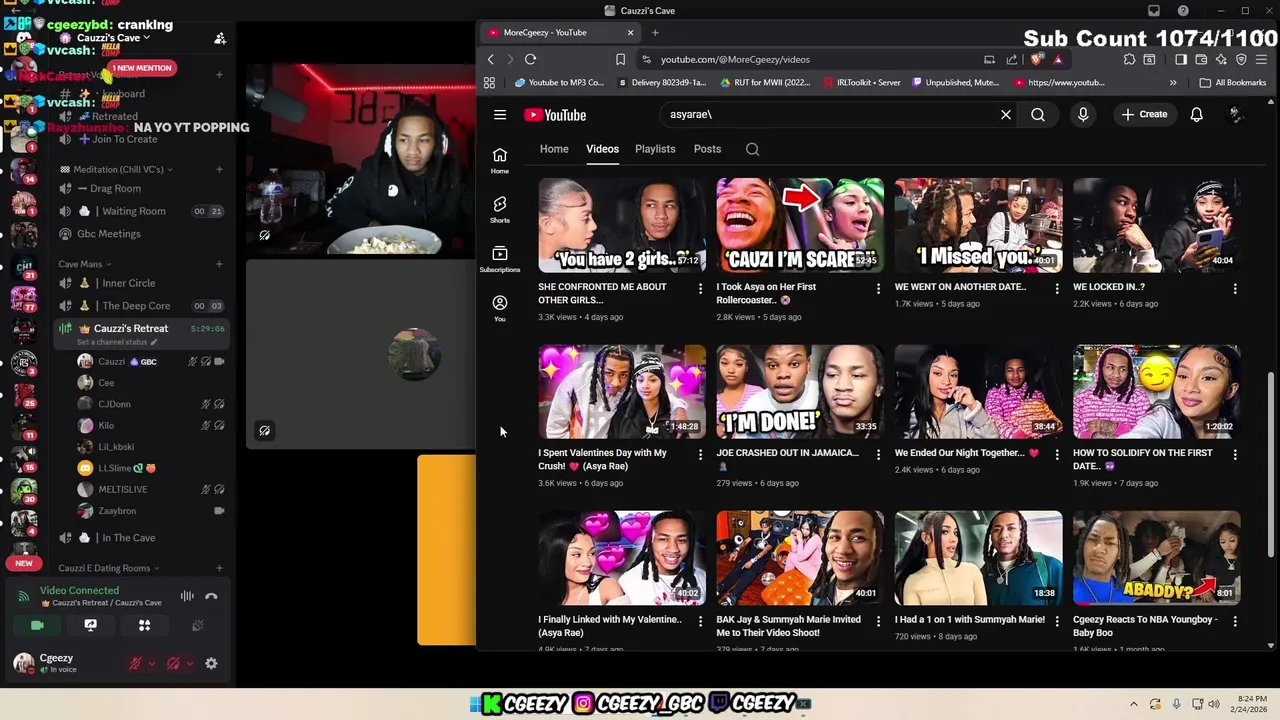The image size is (1280, 720).
Task: Open options for 'We Ended Our Night Together' video
Action: point(1056,454)
